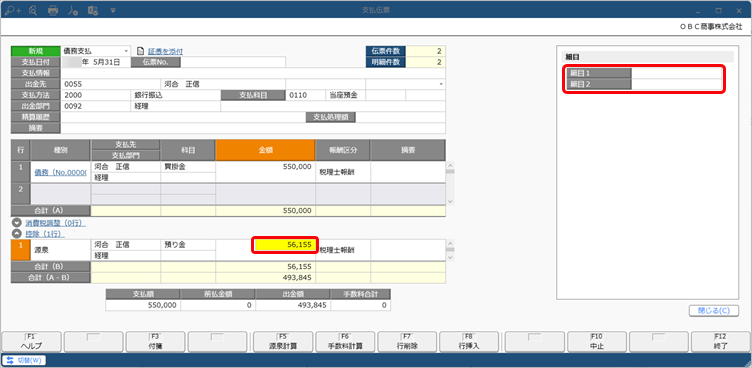Screen dimensions: 752x368
Task: Click the magnifier-plus zoom icon in title bar
Action: pos(13,10)
